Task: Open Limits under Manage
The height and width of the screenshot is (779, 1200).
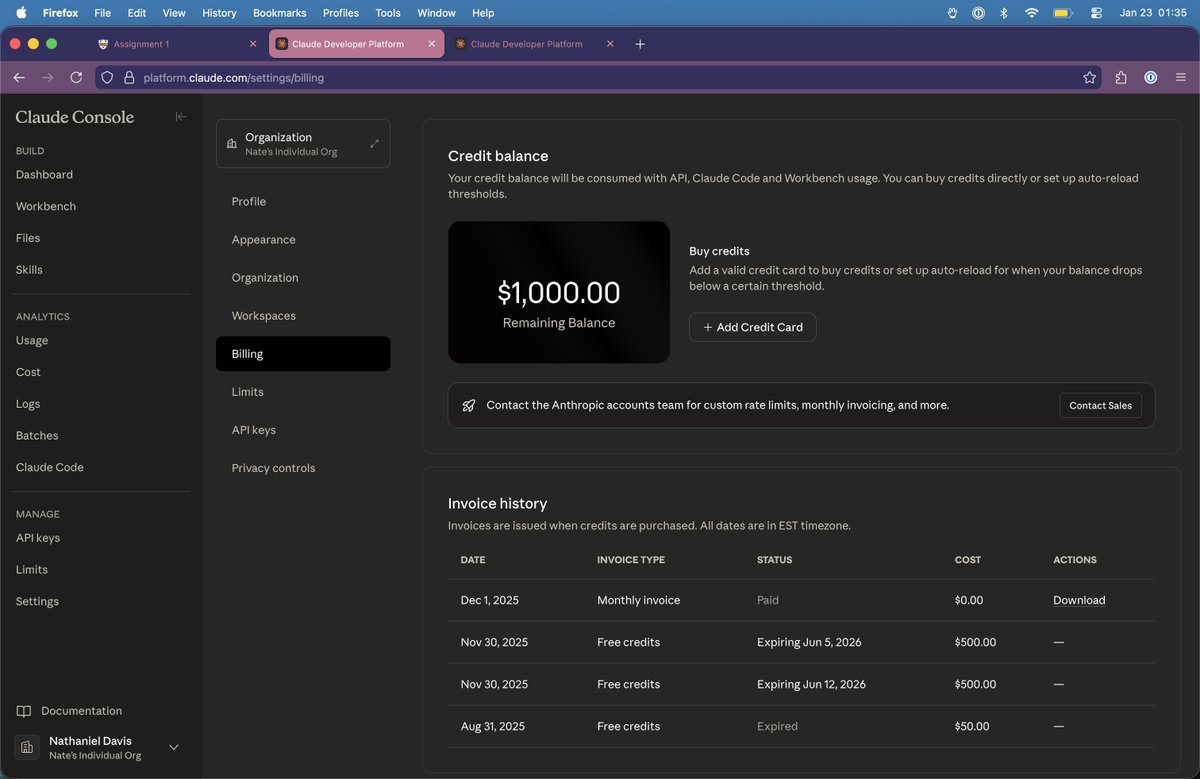Action: click(32, 569)
